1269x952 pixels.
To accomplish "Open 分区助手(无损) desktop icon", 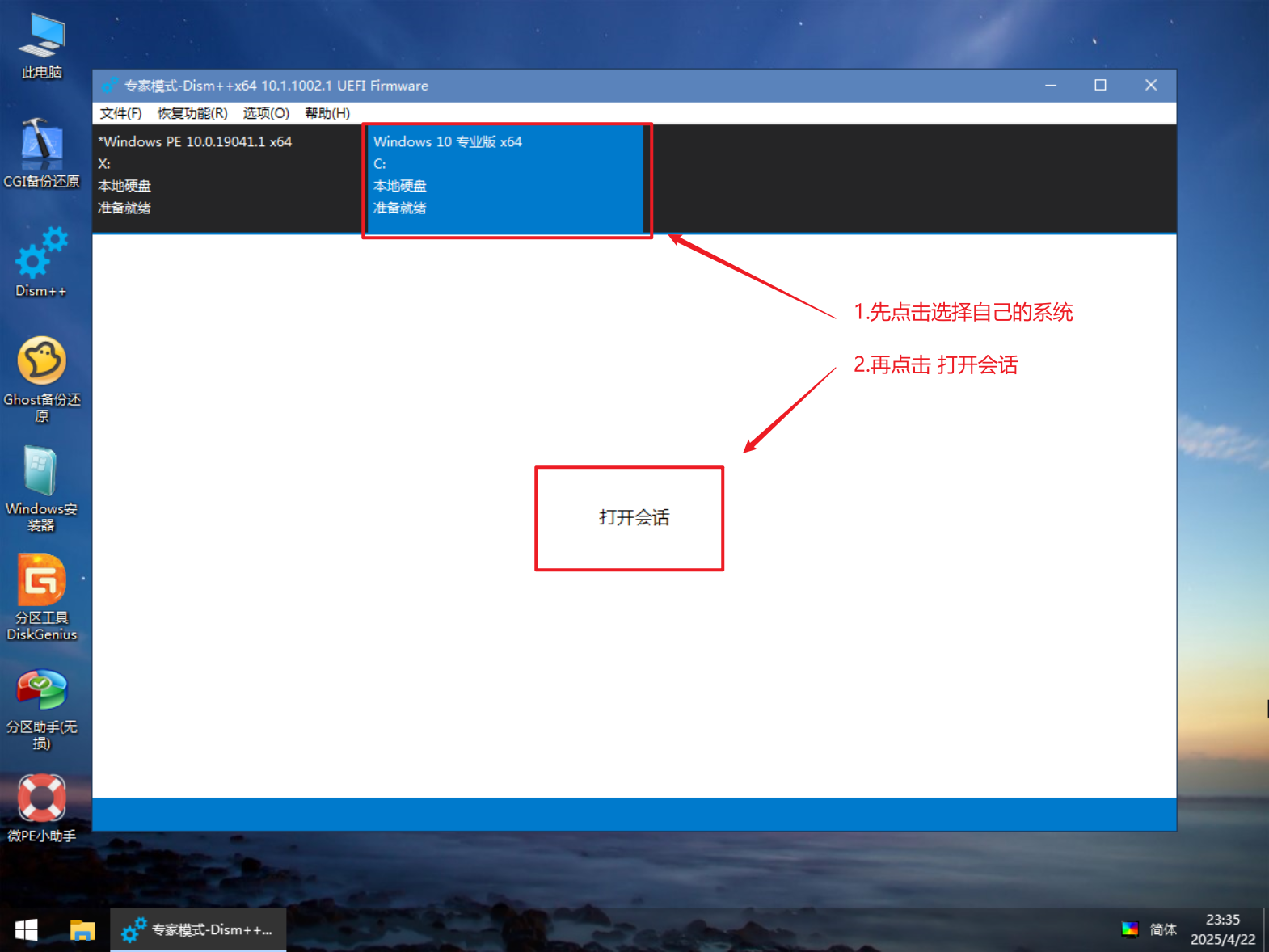I will point(42,709).
